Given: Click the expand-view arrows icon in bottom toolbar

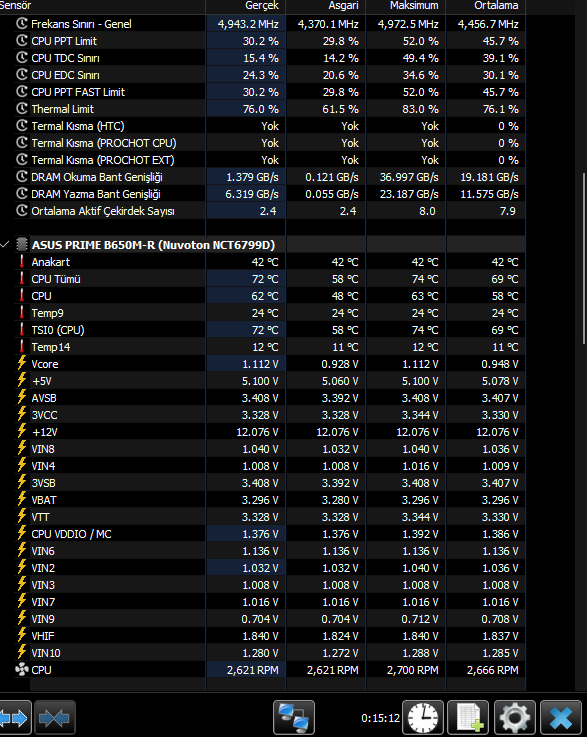Looking at the screenshot, I should tap(15, 718).
